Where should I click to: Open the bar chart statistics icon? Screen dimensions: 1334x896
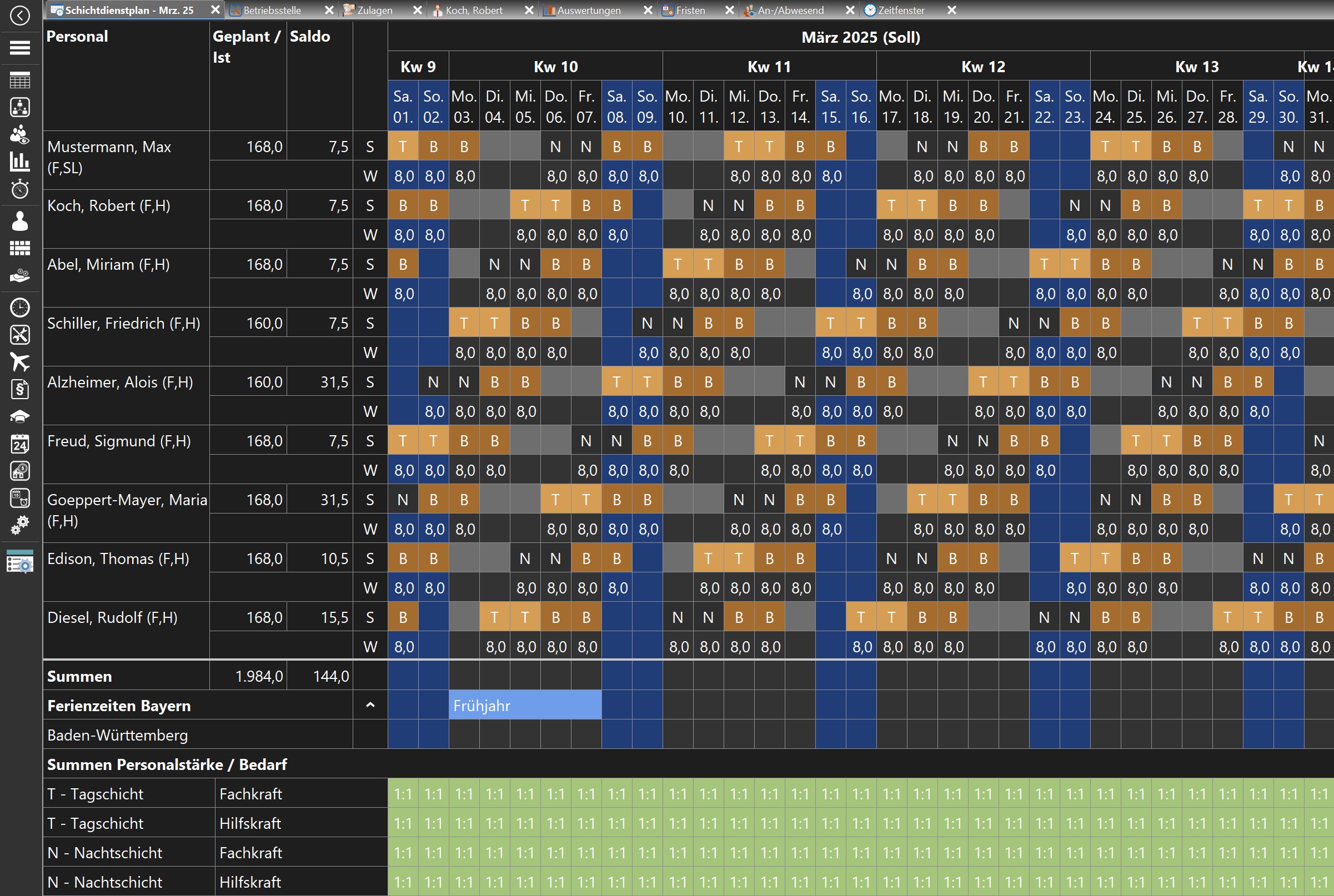pyautogui.click(x=20, y=162)
